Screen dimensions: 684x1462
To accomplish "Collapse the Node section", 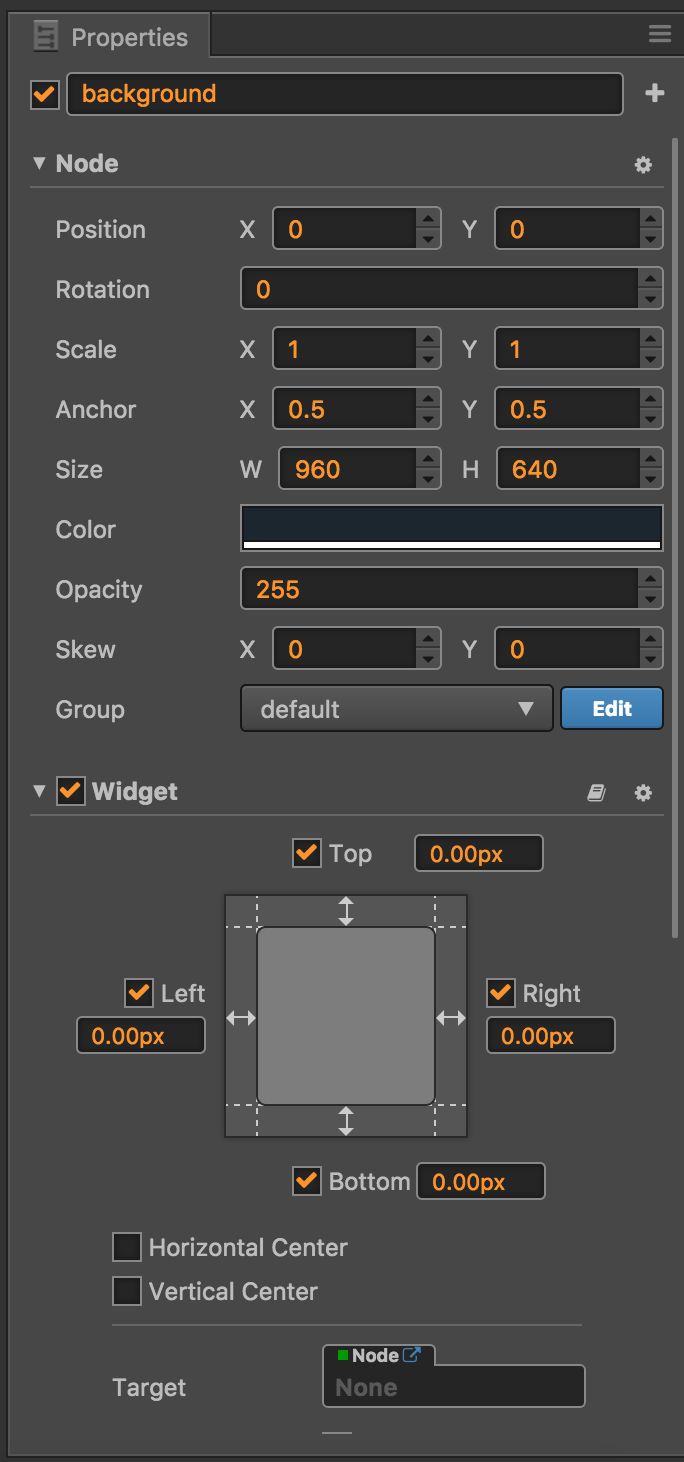I will 39,163.
